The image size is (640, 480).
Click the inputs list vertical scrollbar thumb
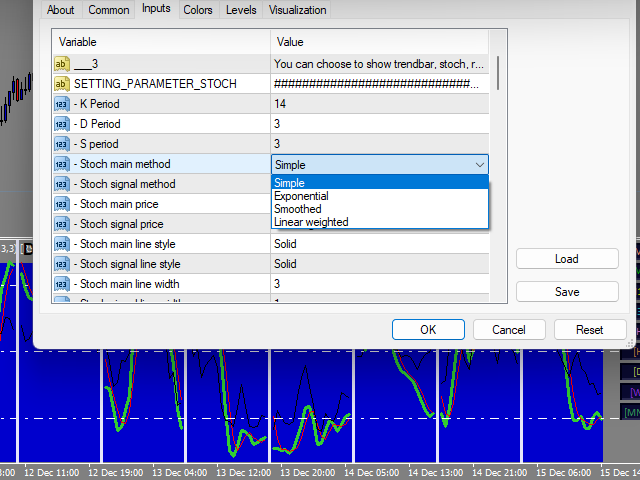(498, 73)
